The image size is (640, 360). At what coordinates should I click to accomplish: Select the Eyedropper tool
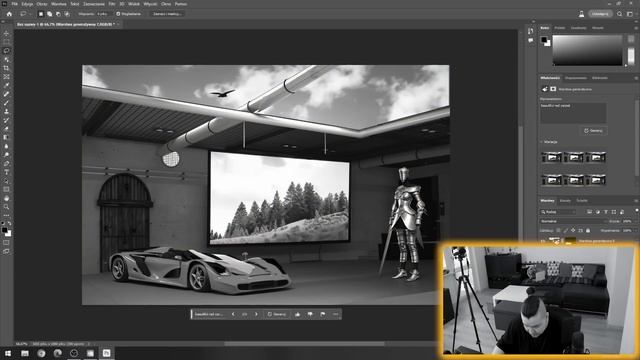click(6, 85)
